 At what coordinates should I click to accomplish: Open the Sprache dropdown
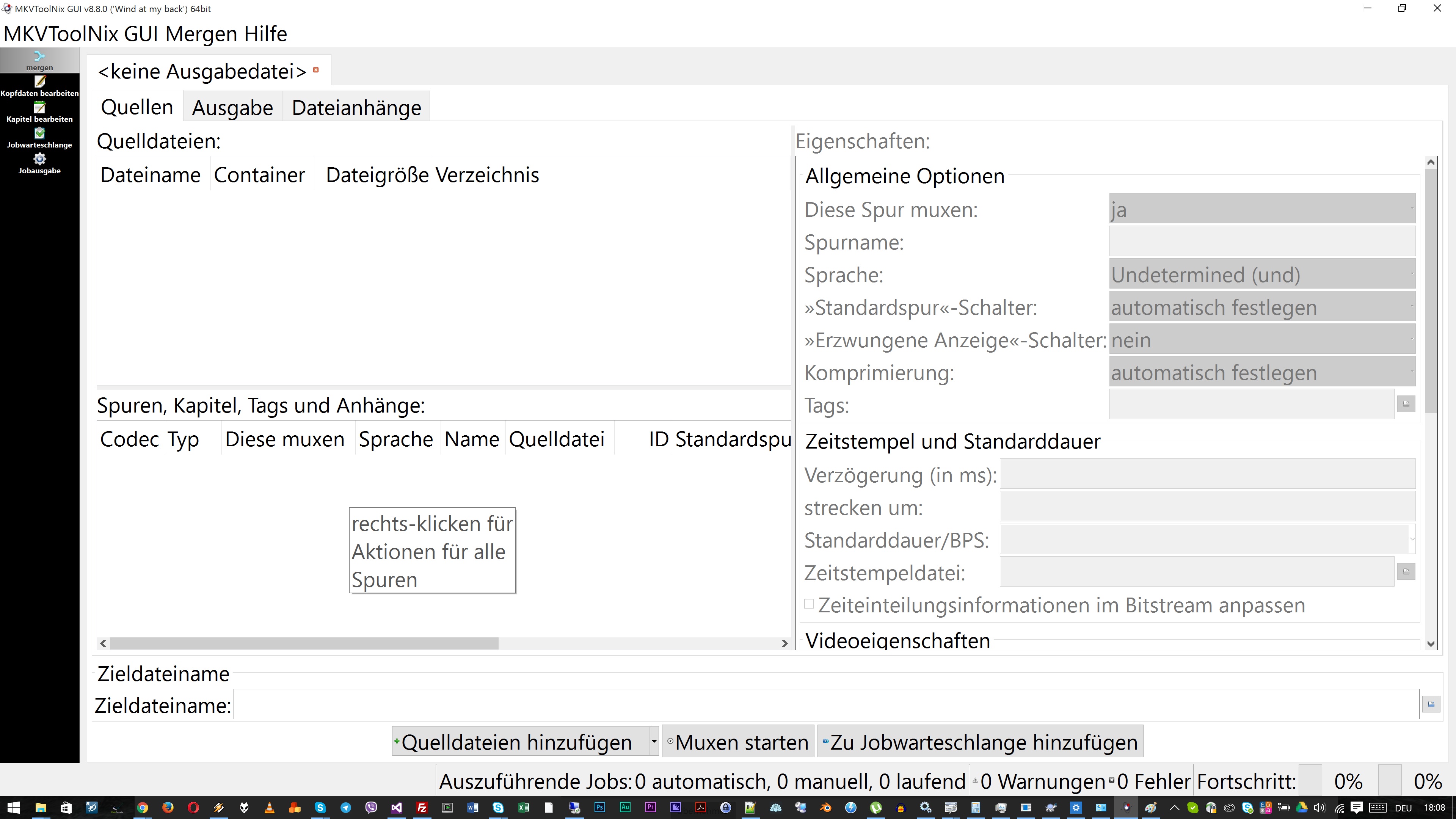coord(1262,274)
